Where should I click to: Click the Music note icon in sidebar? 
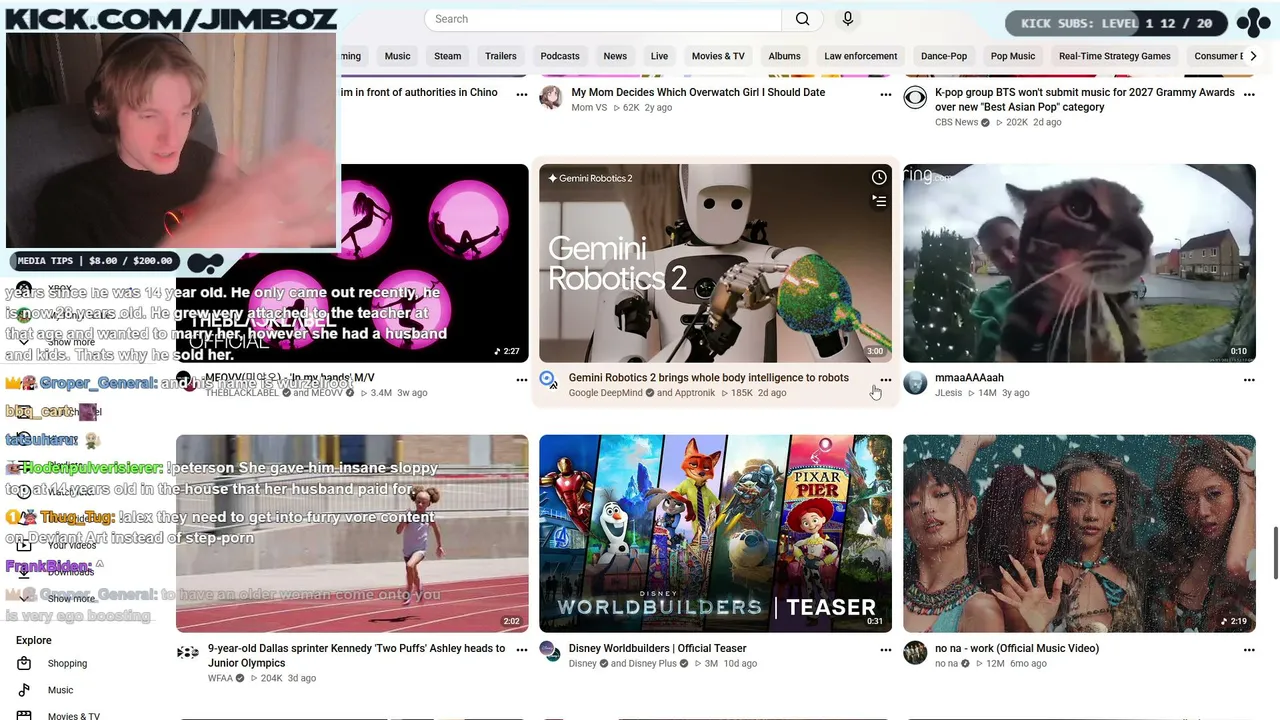point(24,690)
